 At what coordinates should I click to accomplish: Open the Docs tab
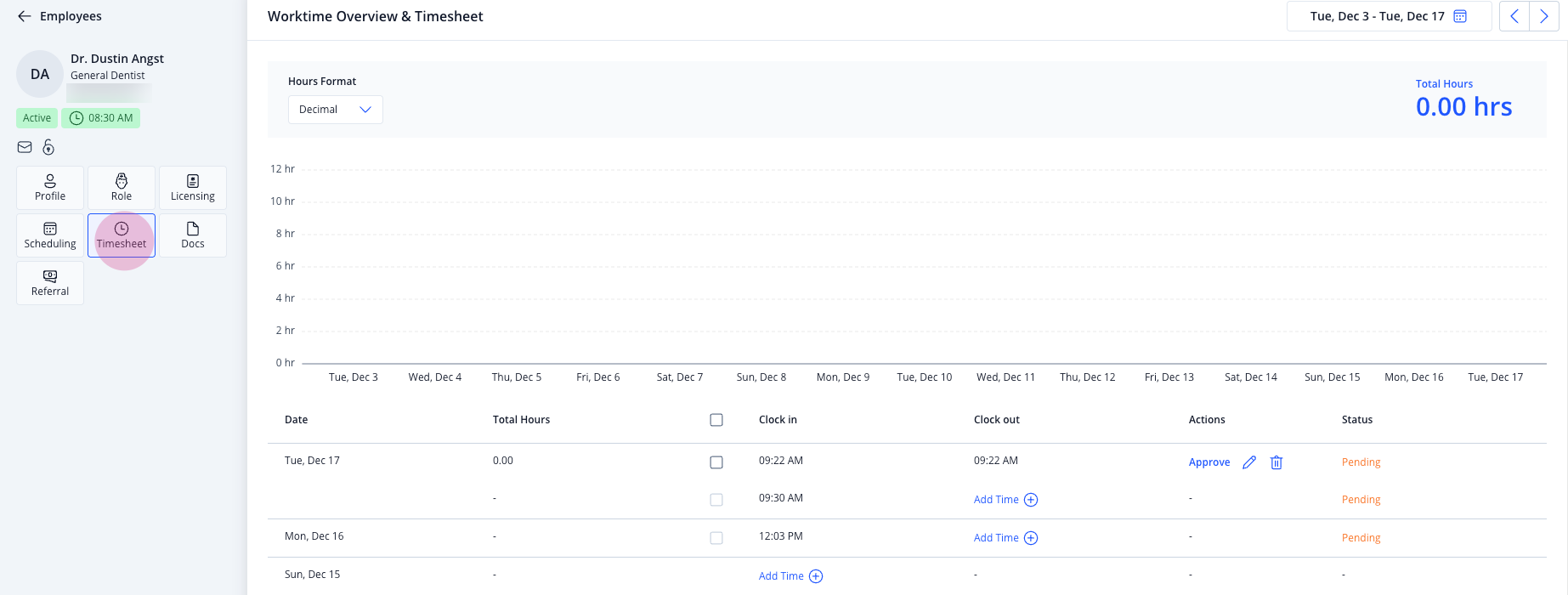193,235
